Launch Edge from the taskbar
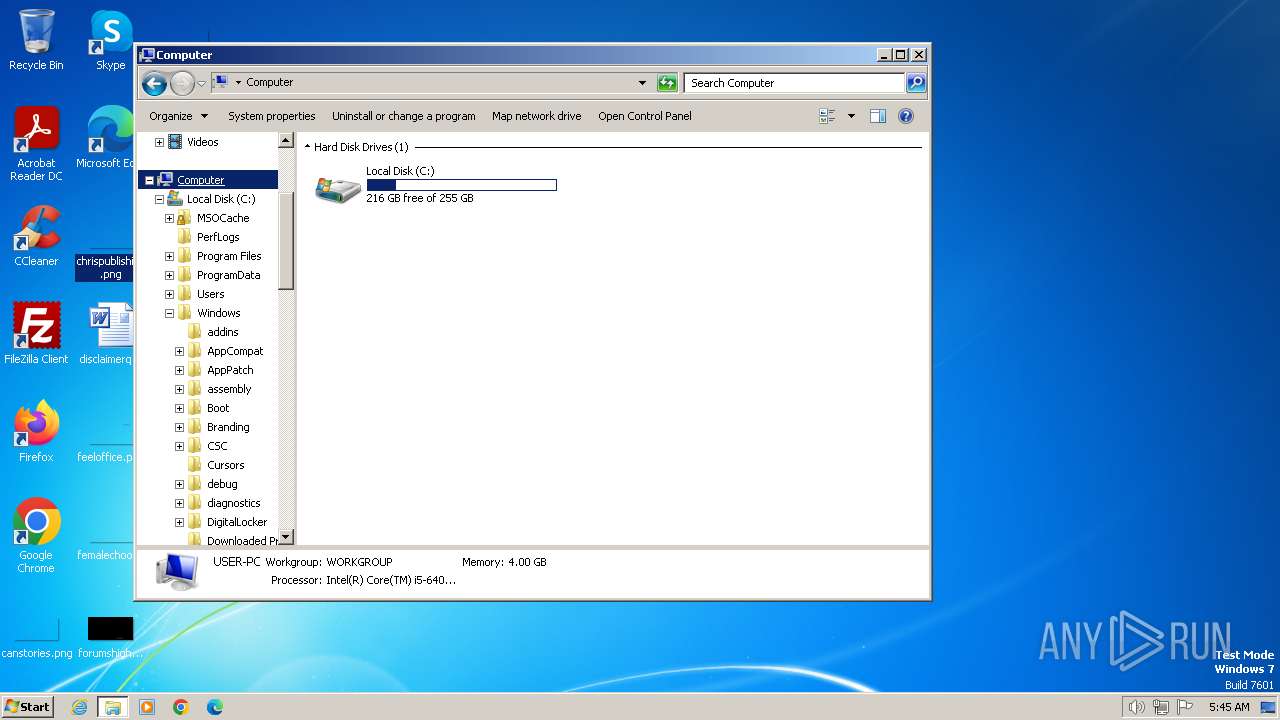 pyautogui.click(x=215, y=707)
